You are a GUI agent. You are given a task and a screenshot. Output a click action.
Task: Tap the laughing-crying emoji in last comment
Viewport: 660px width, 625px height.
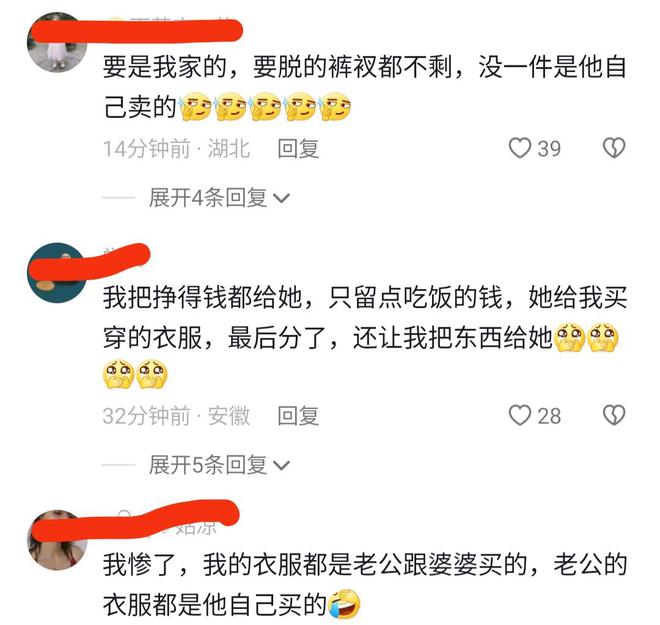click(344, 604)
